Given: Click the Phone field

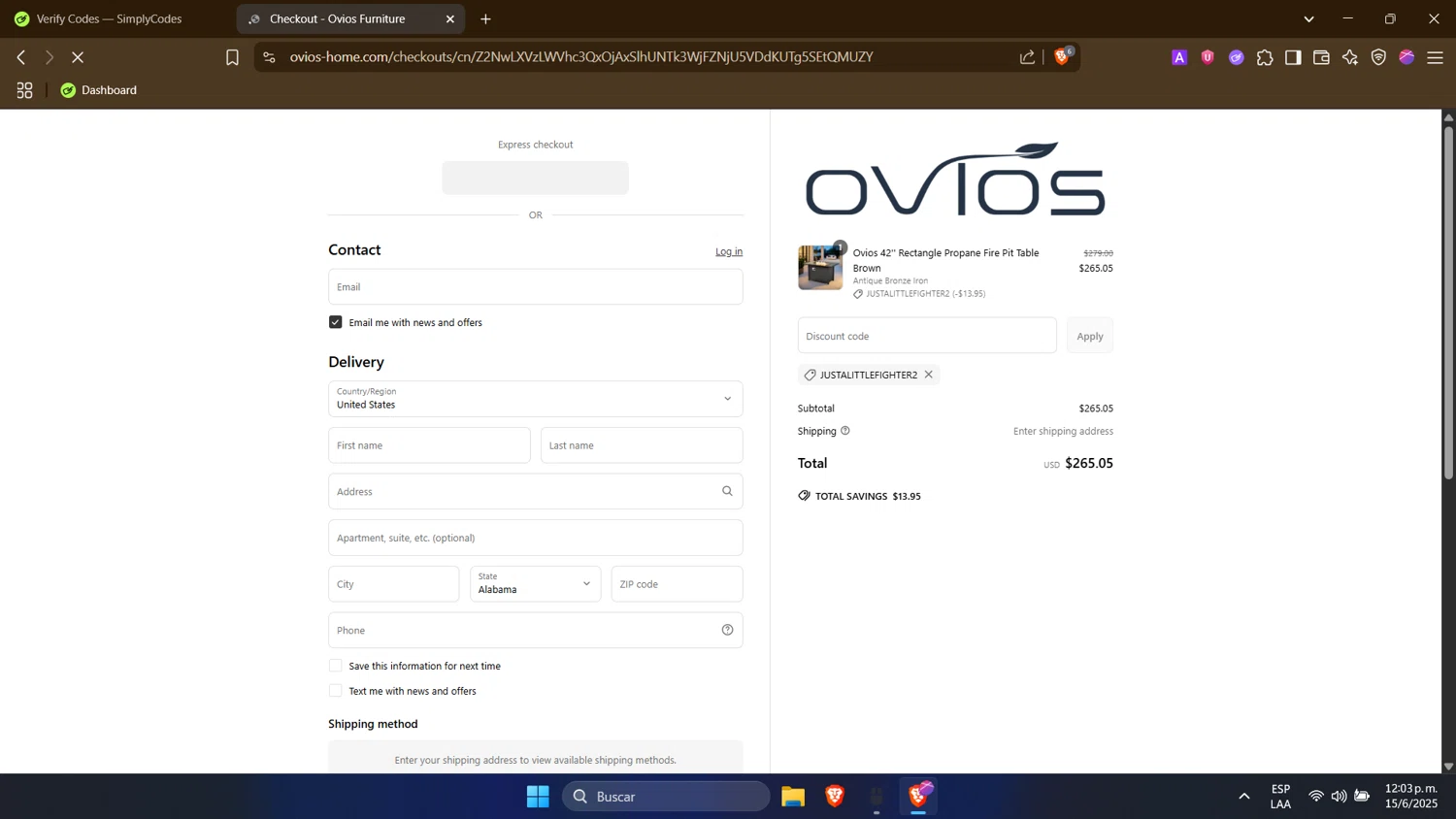Looking at the screenshot, I should 536,630.
